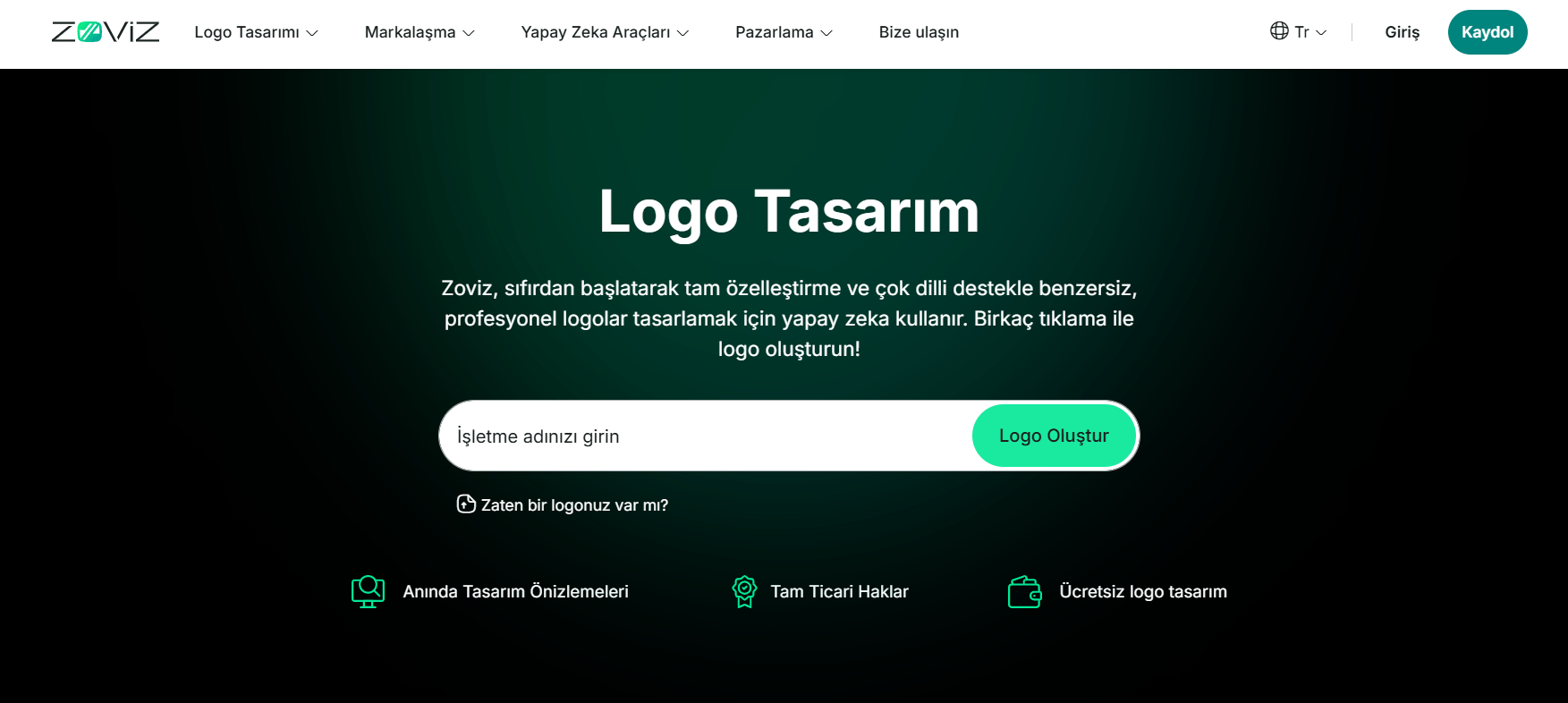Open the Bize ulaşın menu item

tap(919, 32)
